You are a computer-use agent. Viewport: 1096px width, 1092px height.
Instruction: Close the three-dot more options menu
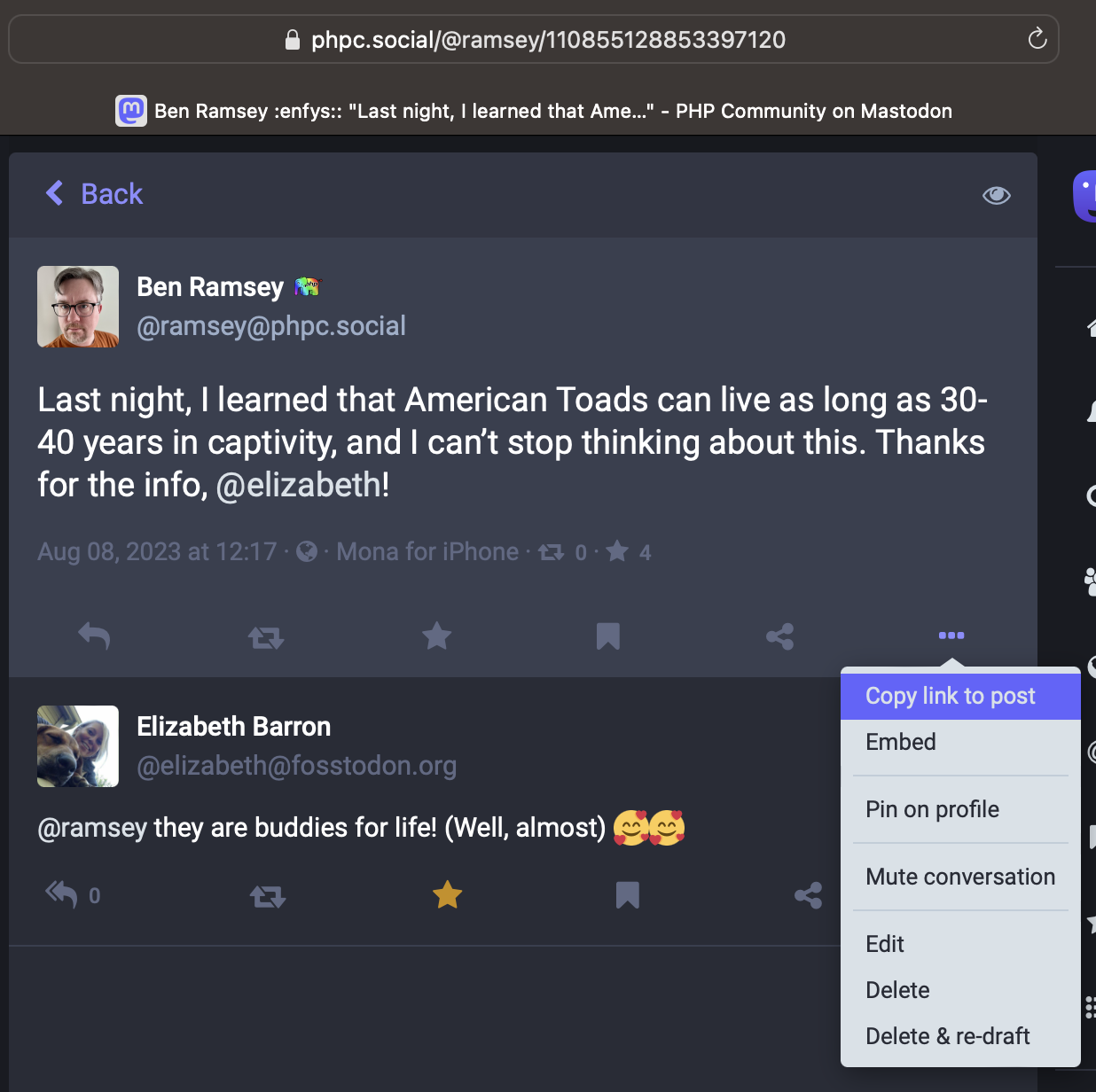pyautogui.click(x=951, y=636)
